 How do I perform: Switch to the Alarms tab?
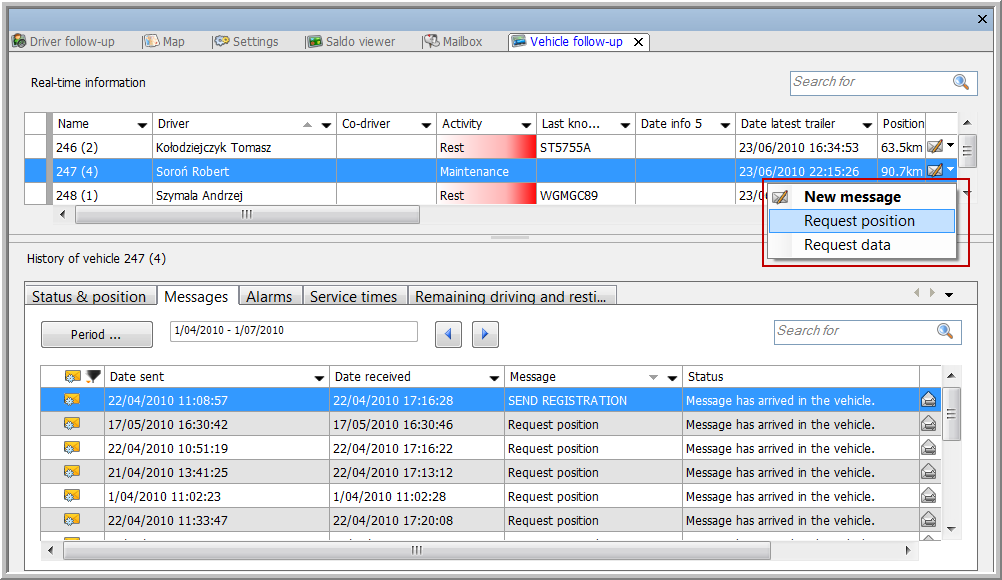click(x=269, y=296)
